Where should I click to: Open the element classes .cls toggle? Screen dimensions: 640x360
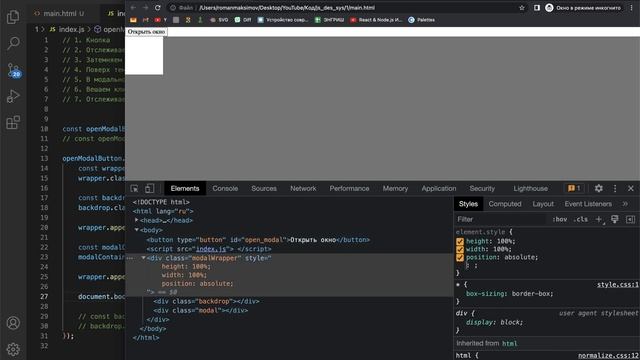[x=581, y=219]
